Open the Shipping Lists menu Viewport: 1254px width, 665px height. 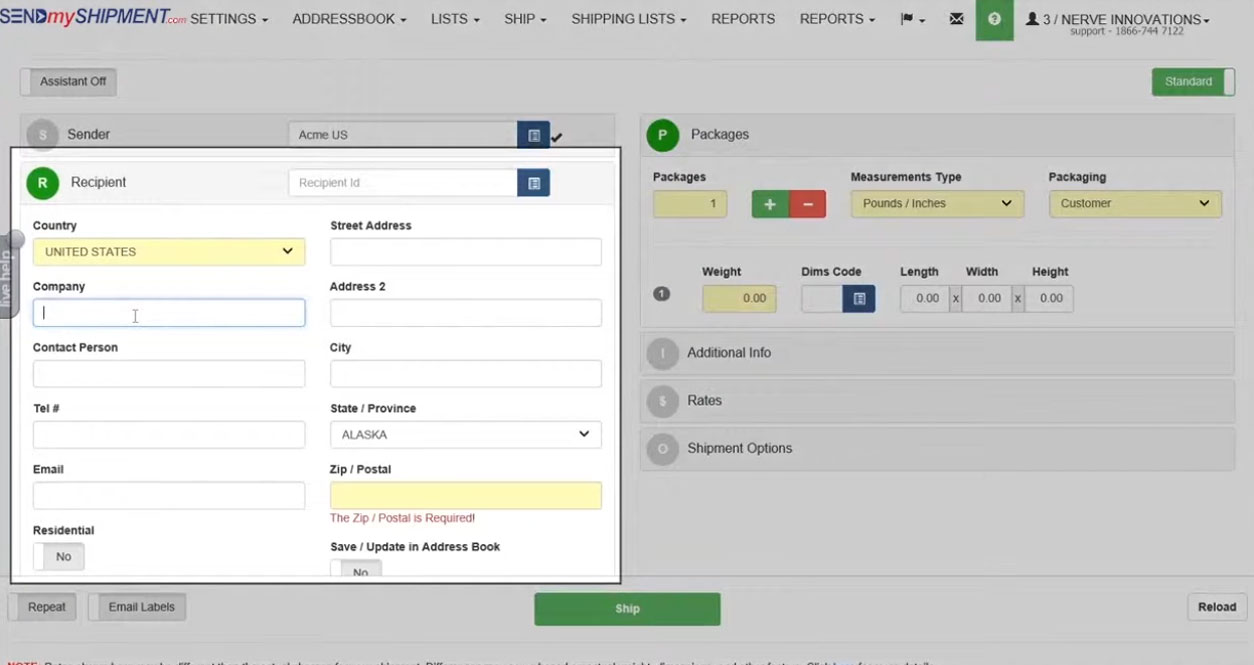[x=628, y=19]
